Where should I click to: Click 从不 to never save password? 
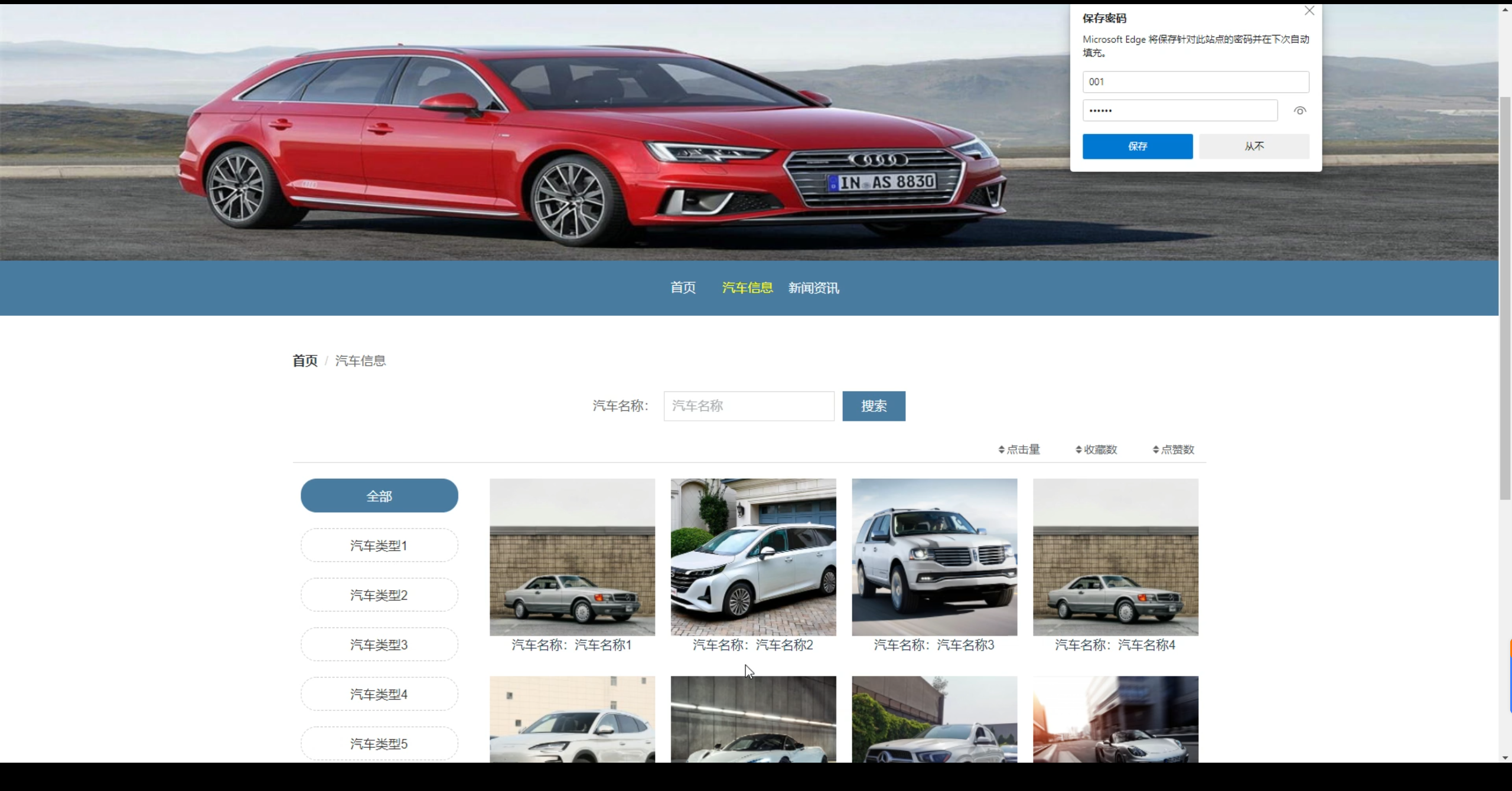pyautogui.click(x=1254, y=146)
